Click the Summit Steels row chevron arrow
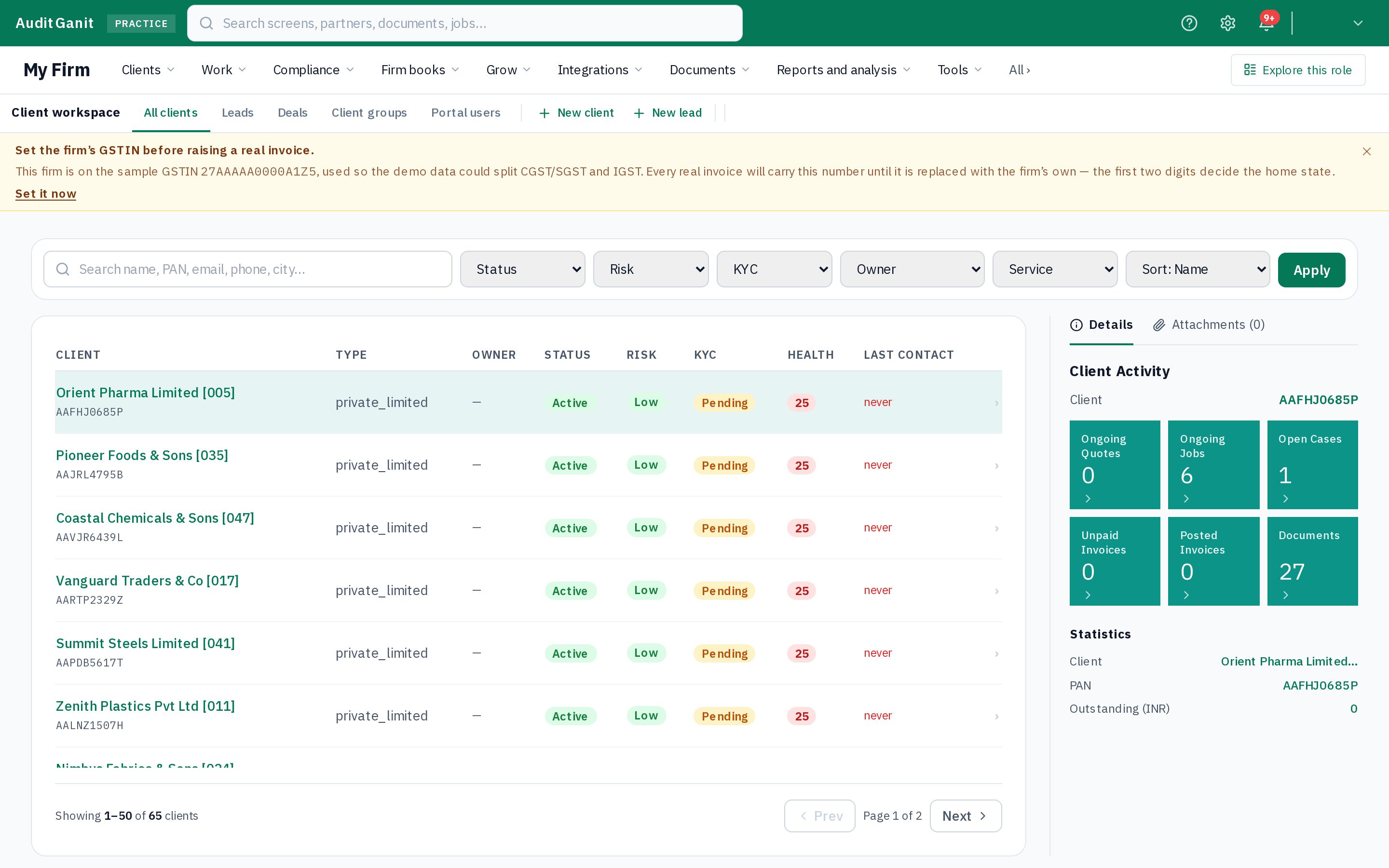1389x868 pixels. click(x=996, y=653)
